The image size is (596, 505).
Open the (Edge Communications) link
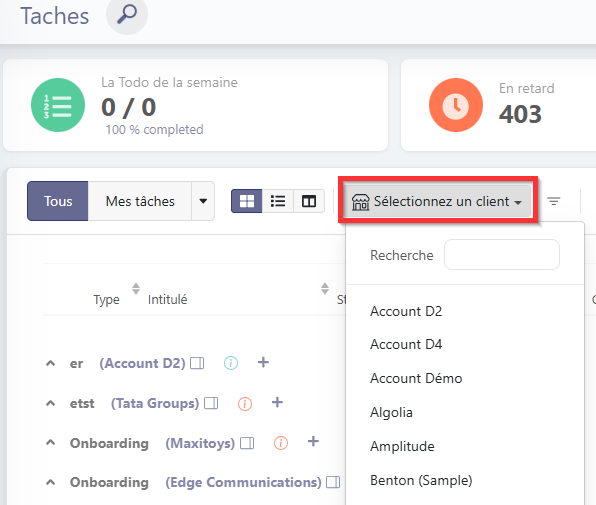coord(243,483)
